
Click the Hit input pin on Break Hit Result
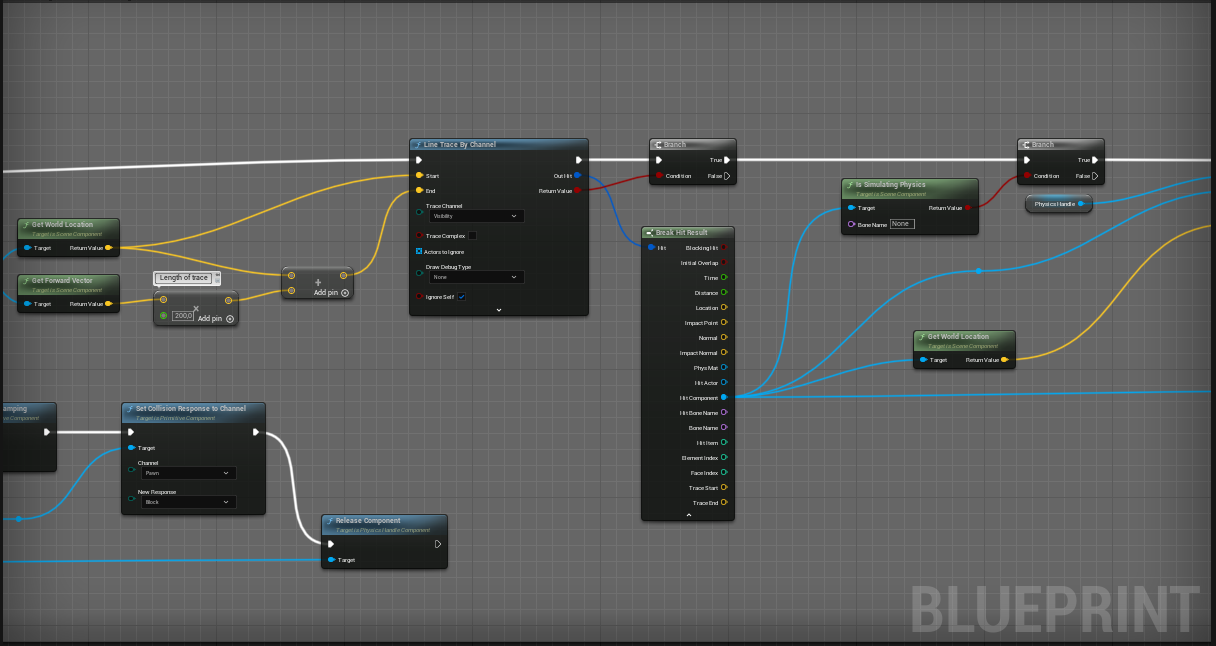click(x=651, y=247)
